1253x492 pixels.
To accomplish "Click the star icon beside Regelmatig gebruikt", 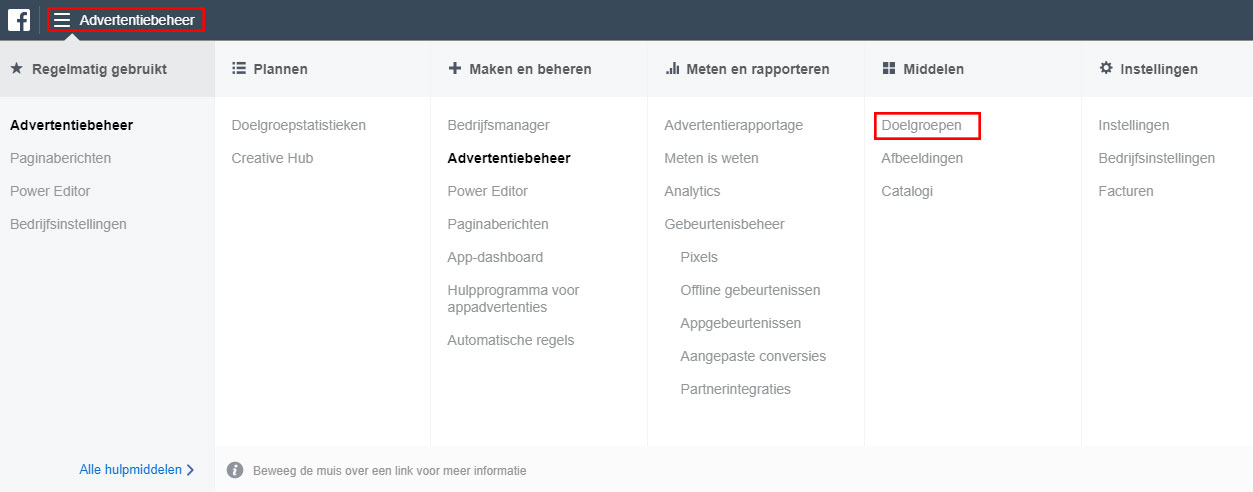I will pos(17,69).
